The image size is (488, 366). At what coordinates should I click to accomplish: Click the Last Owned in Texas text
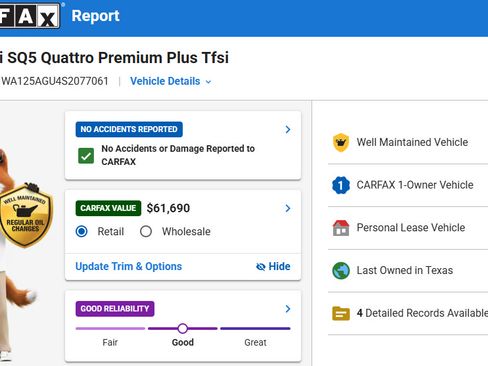(405, 270)
